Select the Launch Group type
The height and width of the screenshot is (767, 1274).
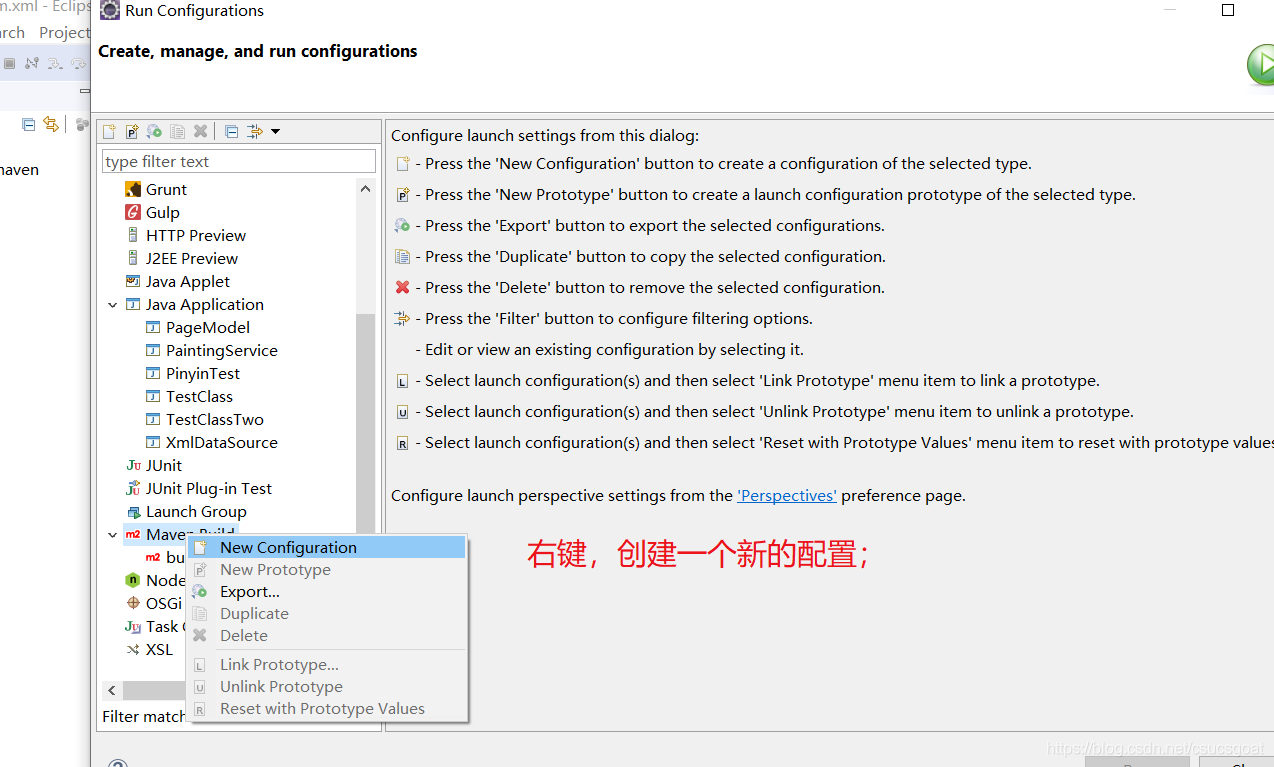pos(186,511)
